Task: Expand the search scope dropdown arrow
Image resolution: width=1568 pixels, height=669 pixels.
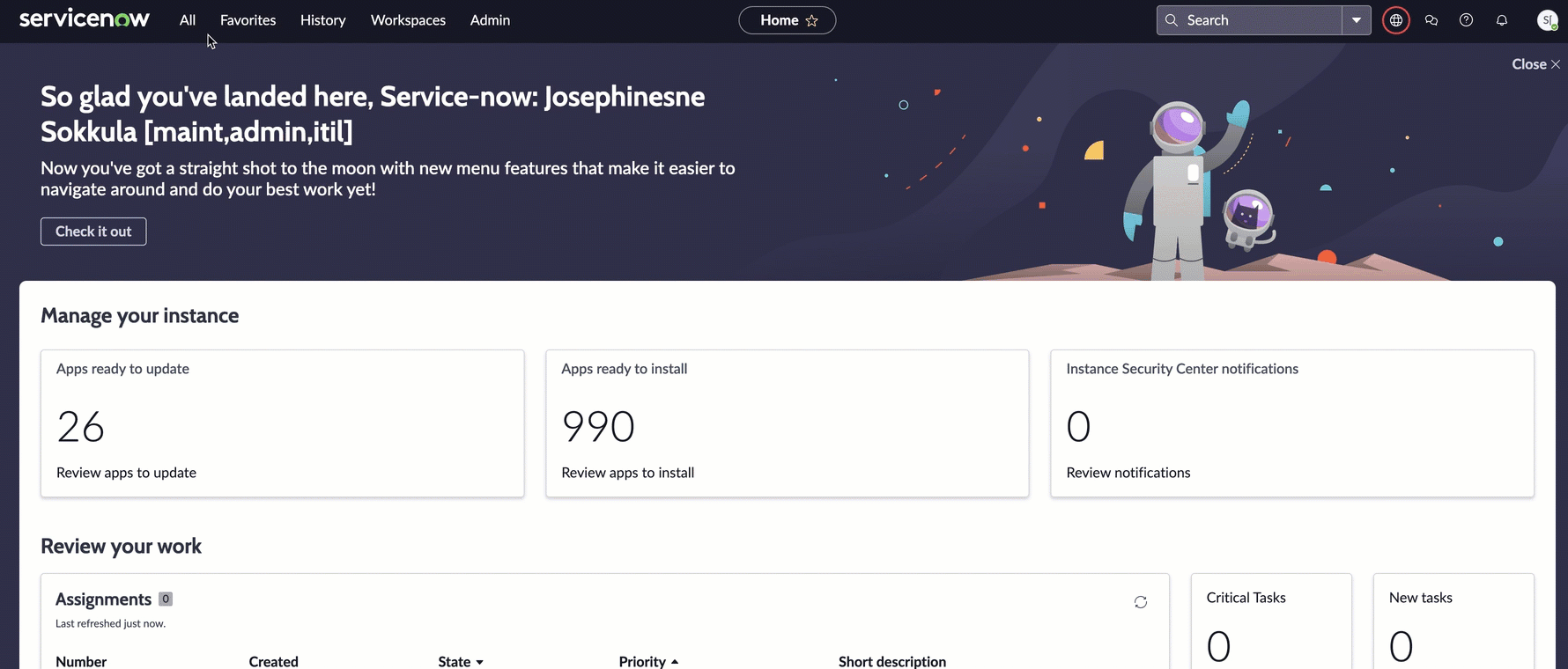Action: tap(1357, 20)
